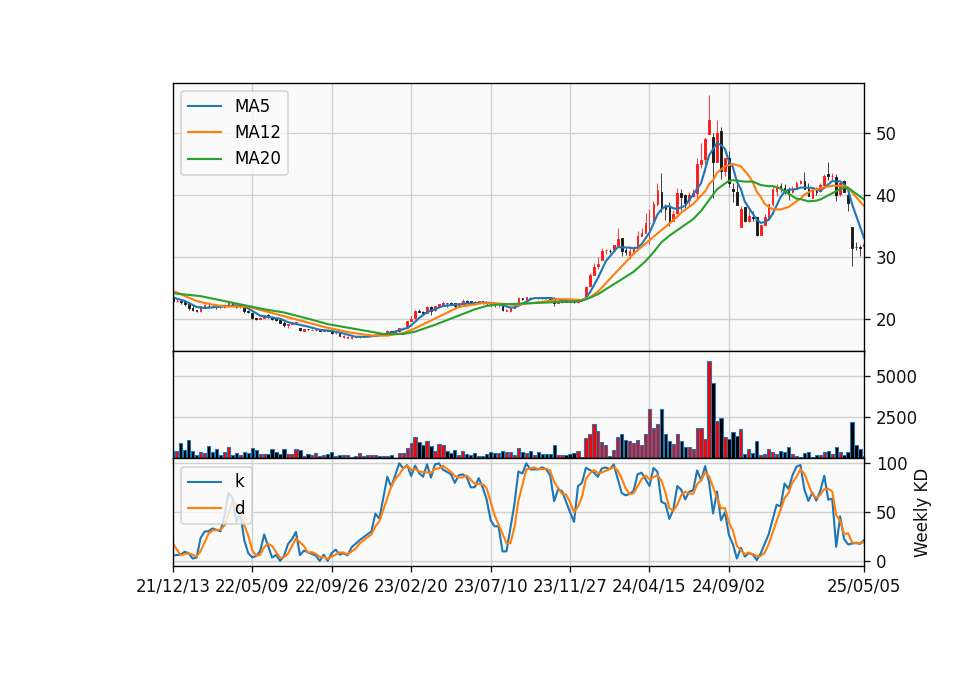Click the 24/04/15 date tick label
The image size is (960, 690).
pyautogui.click(x=649, y=586)
